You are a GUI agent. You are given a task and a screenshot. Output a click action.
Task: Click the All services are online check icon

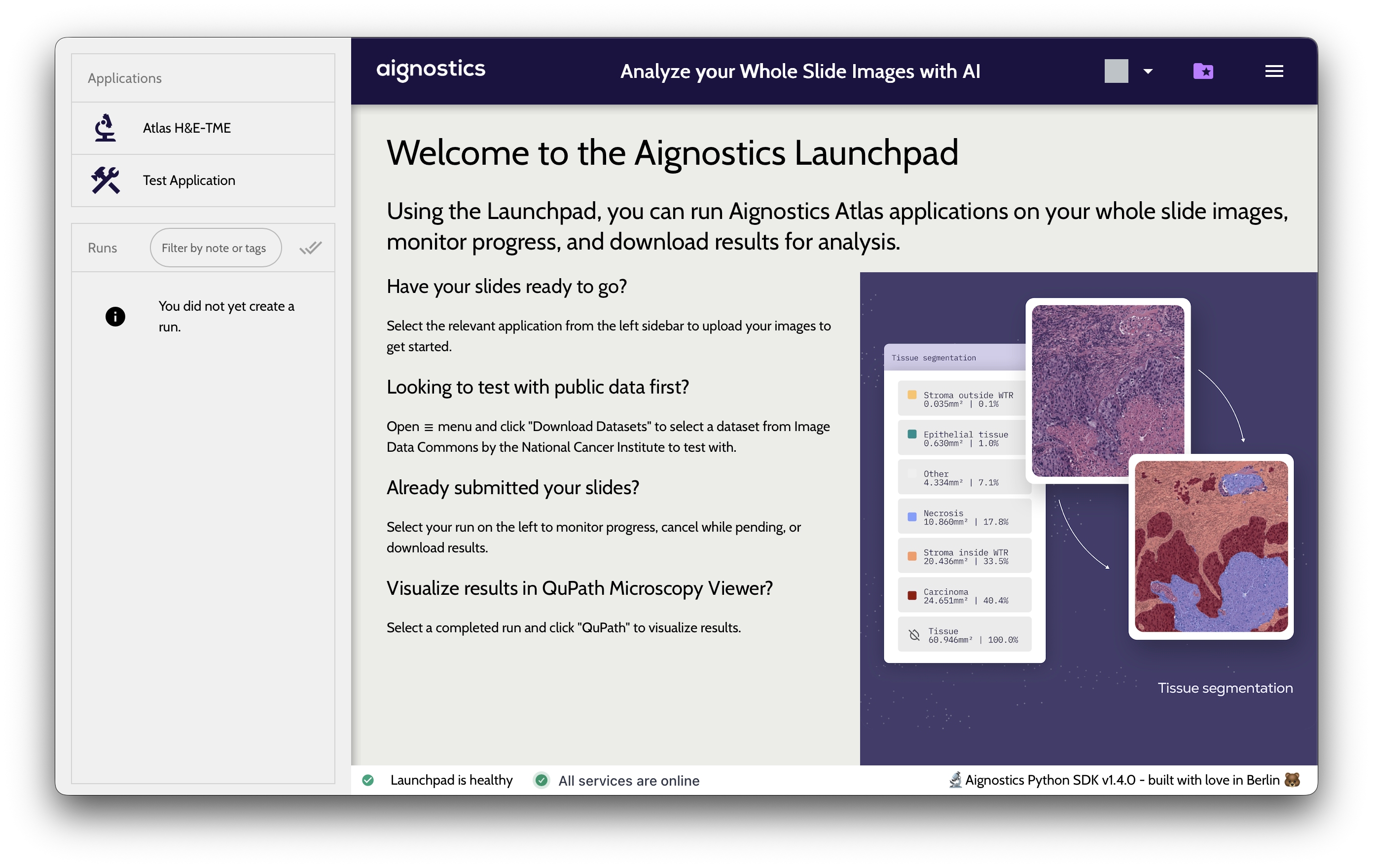click(542, 780)
